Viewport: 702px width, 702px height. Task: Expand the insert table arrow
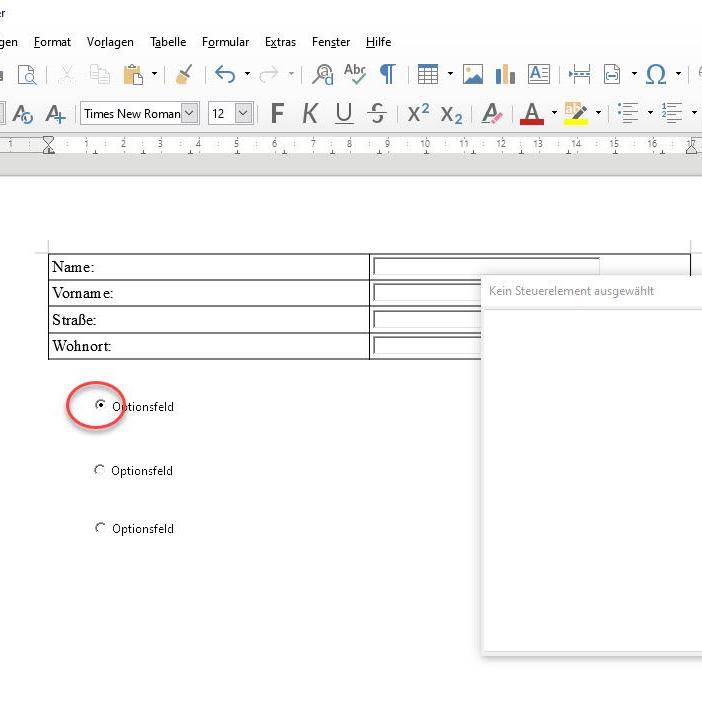click(450, 73)
